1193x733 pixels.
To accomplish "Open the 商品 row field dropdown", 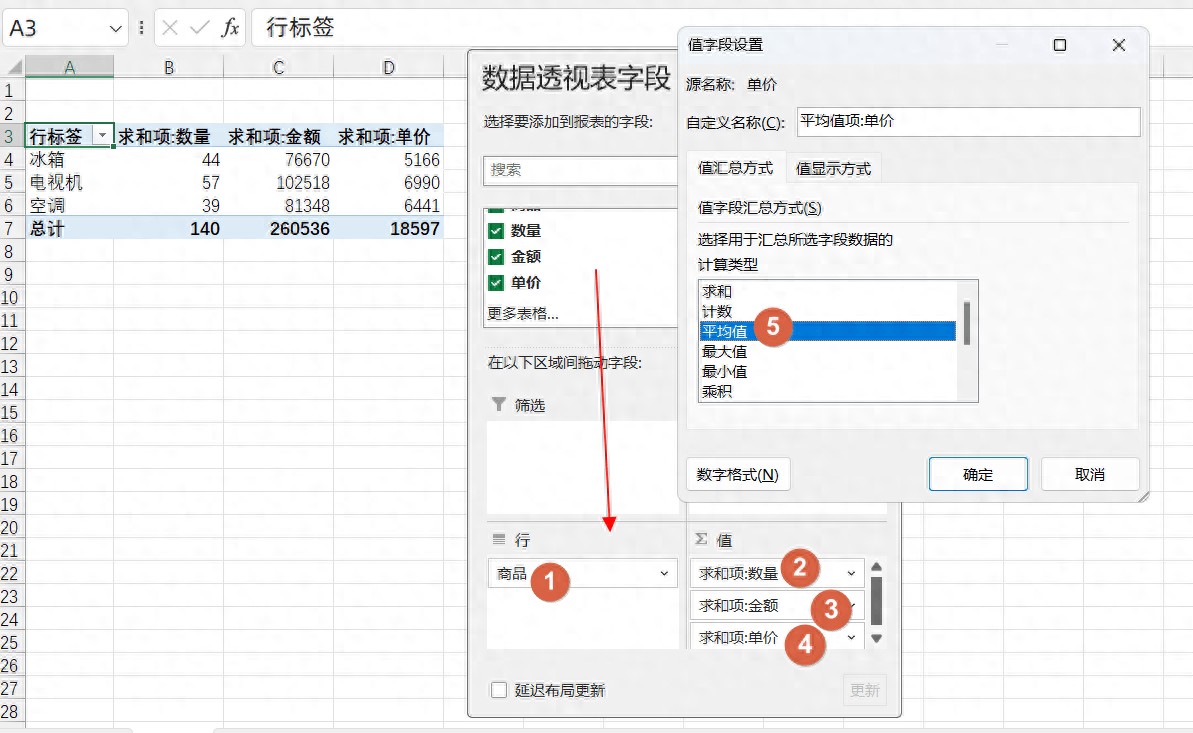I will coord(664,573).
